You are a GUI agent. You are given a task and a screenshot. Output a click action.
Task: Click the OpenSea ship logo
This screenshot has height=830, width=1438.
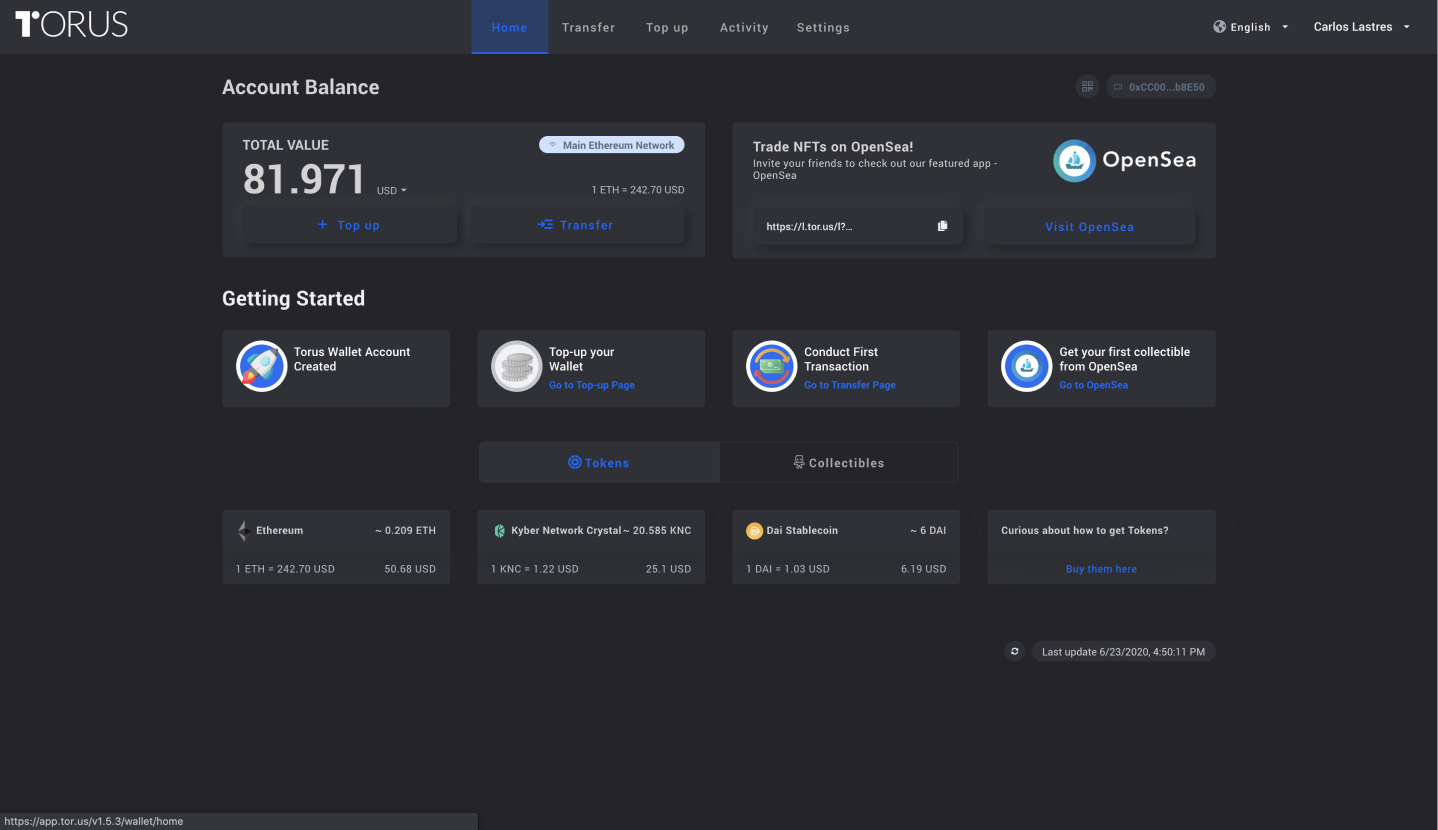click(1074, 160)
